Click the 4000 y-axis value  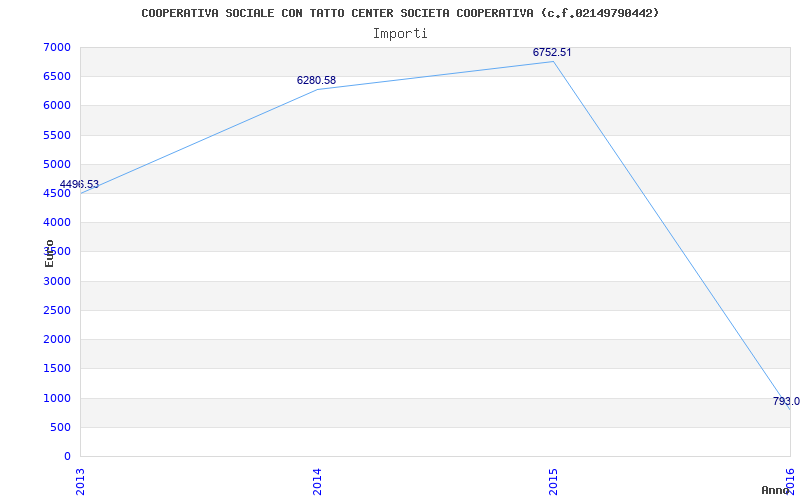pos(57,222)
